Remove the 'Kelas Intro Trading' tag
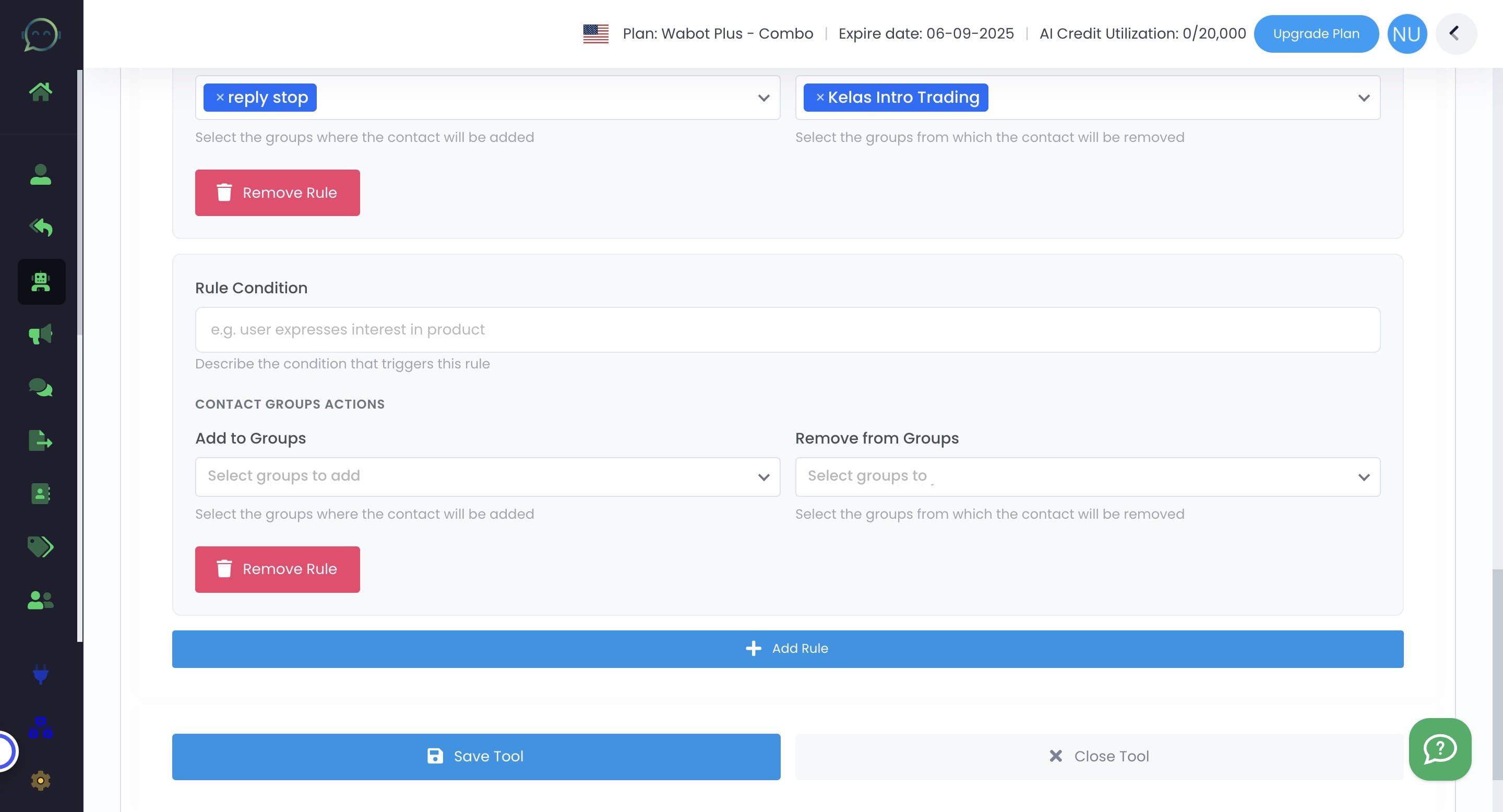Image resolution: width=1503 pixels, height=812 pixels. click(x=820, y=98)
